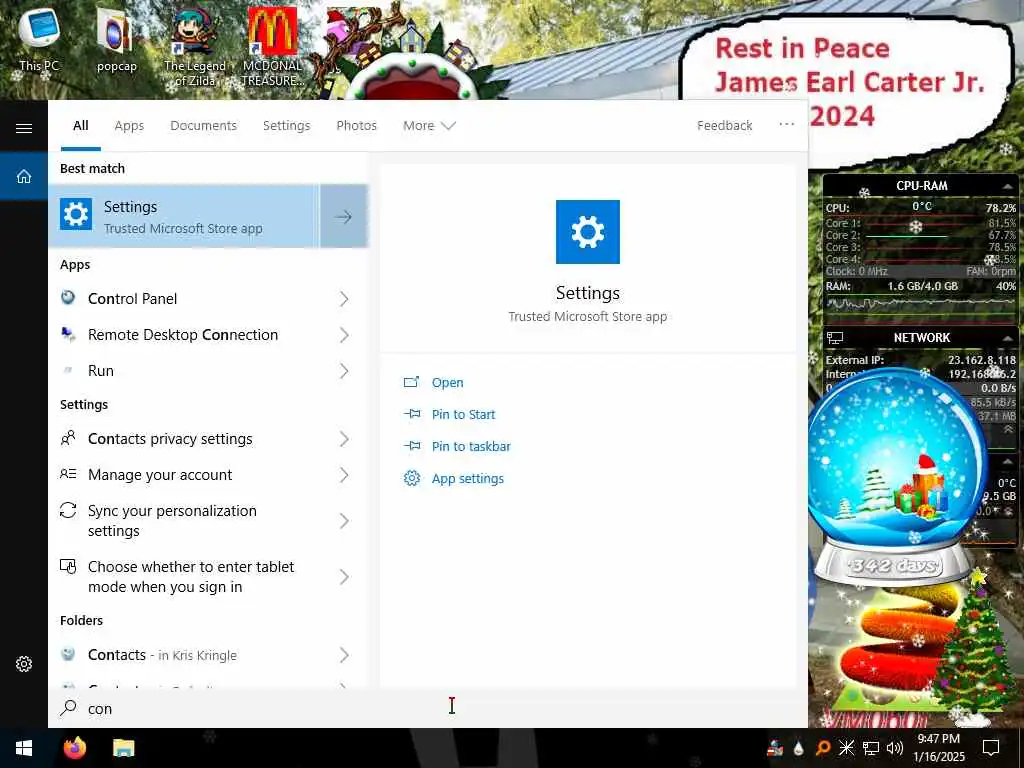Open the Action Center notifications icon
Screen dimensions: 1024x768
tap(991, 748)
